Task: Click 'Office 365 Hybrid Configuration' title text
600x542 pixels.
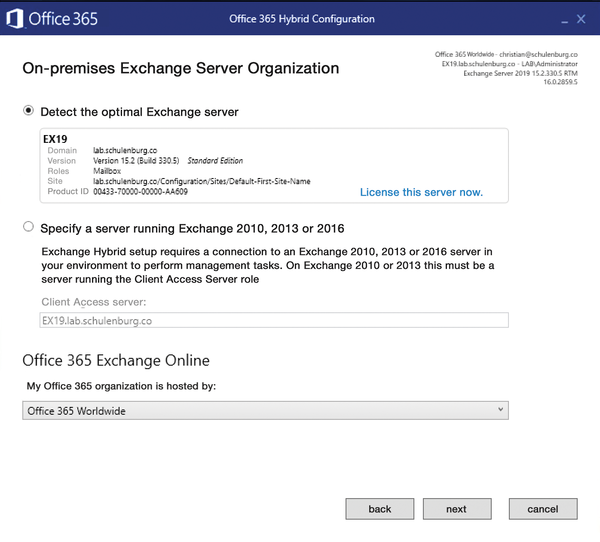Action: tap(302, 19)
